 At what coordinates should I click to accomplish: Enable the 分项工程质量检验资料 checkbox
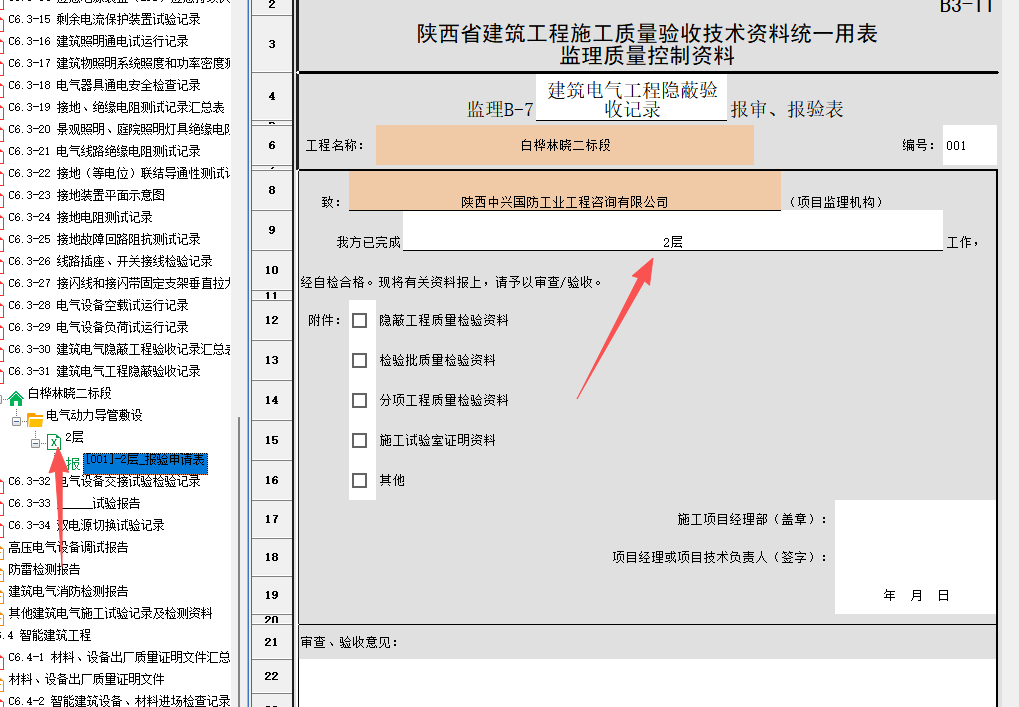point(360,400)
